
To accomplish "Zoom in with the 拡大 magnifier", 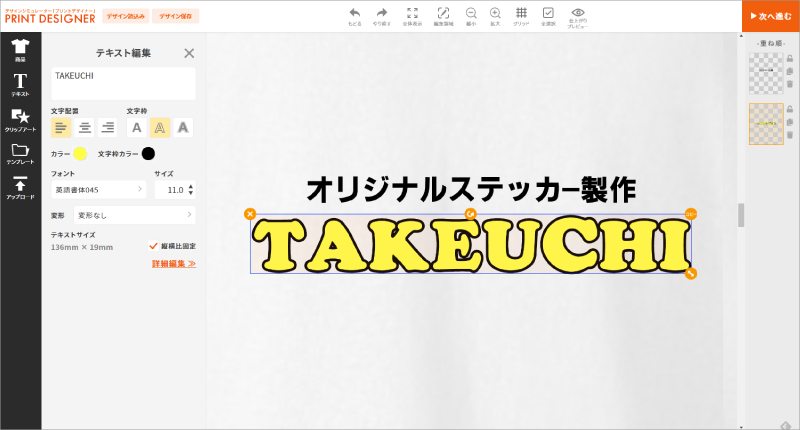I will [x=494, y=14].
